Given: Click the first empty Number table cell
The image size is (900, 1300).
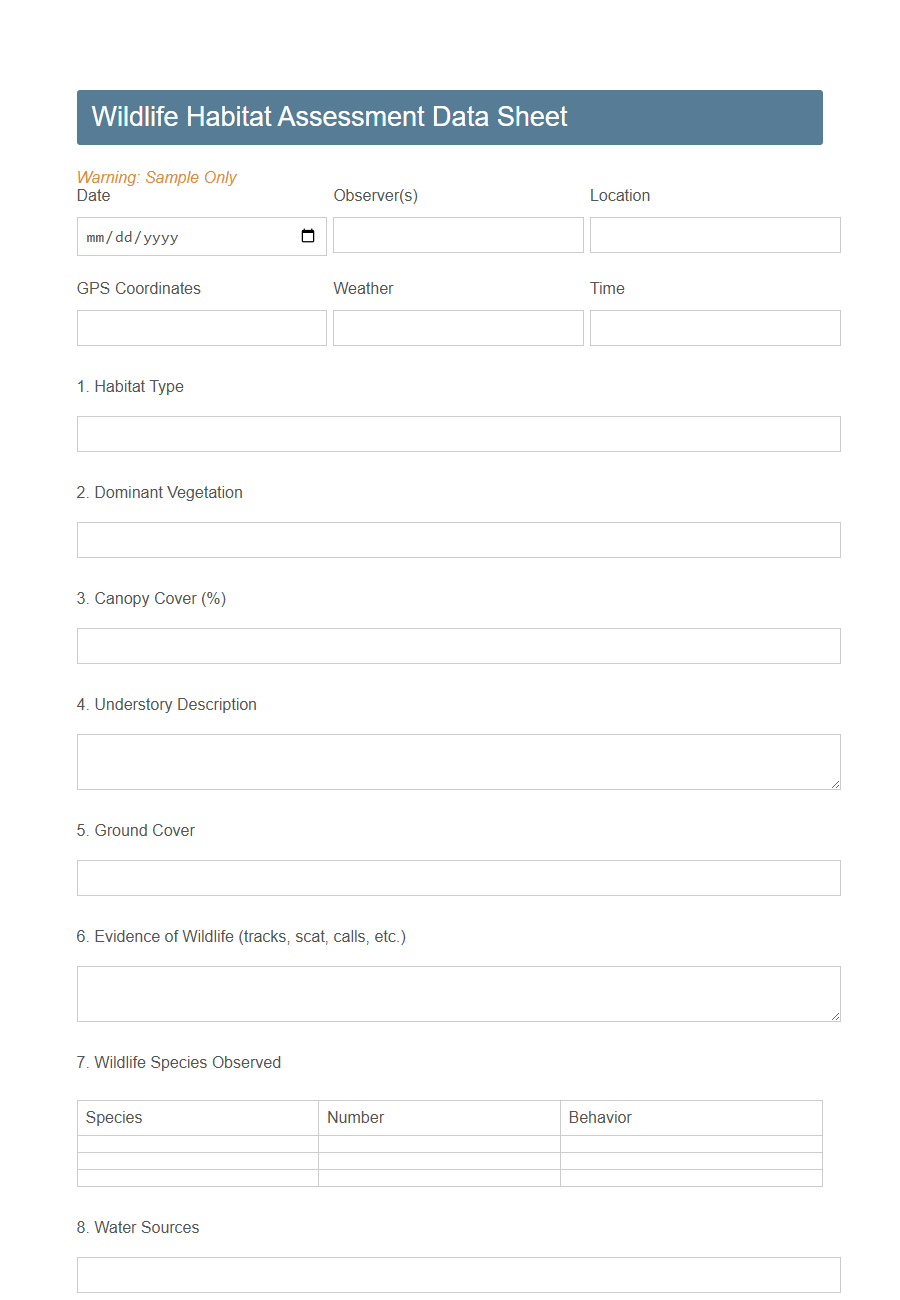Looking at the screenshot, I should (439, 1144).
